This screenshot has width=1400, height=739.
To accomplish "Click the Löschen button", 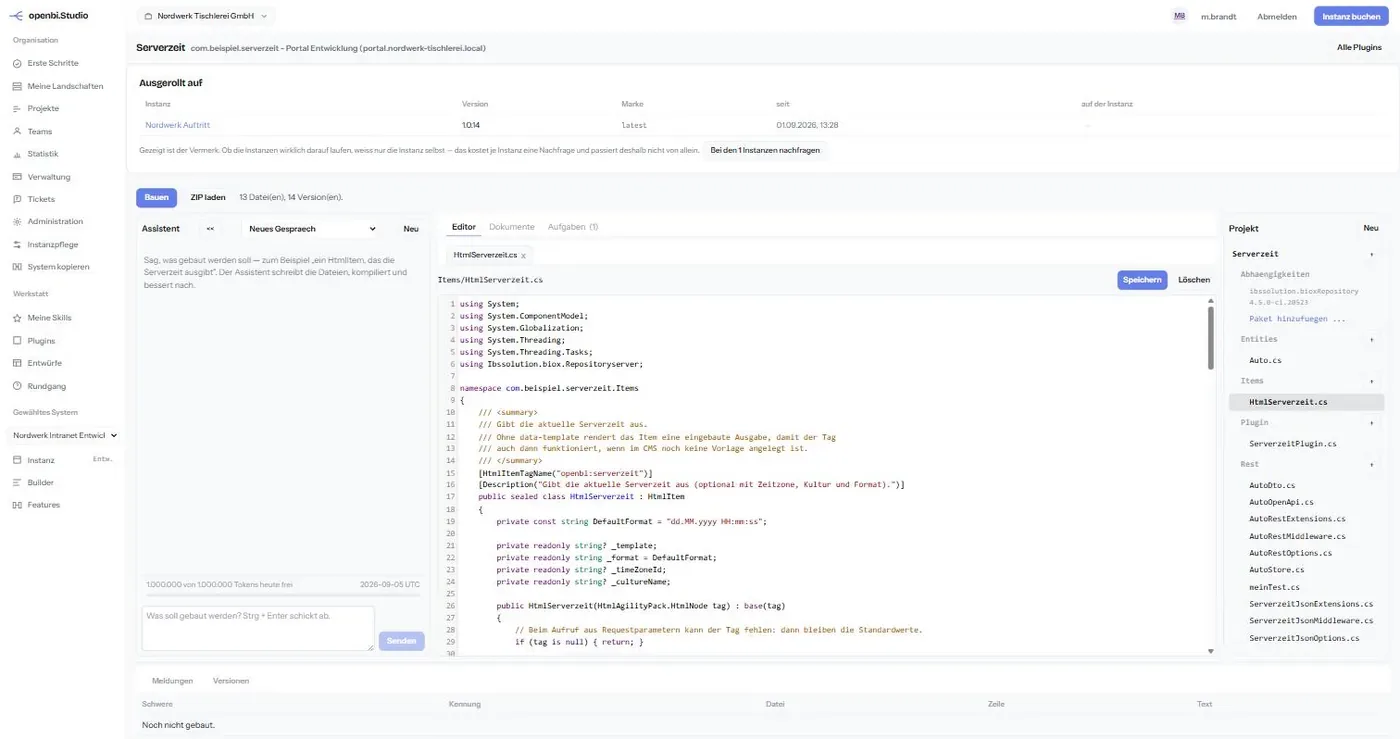I will tap(1194, 280).
